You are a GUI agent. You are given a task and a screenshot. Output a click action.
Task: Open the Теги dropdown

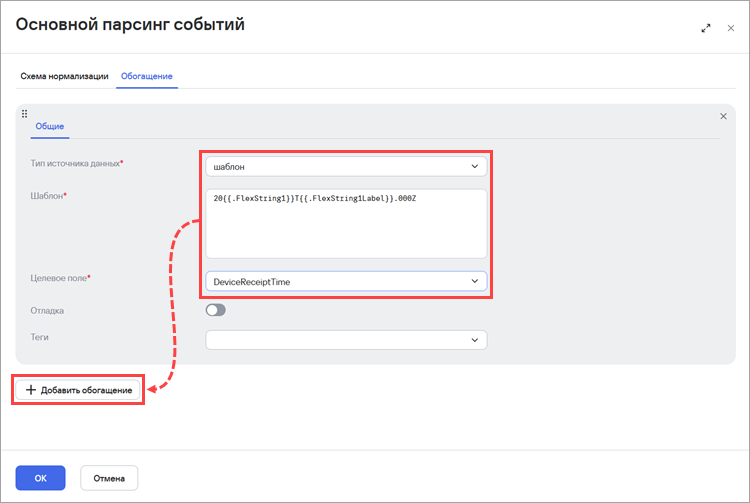pos(346,340)
